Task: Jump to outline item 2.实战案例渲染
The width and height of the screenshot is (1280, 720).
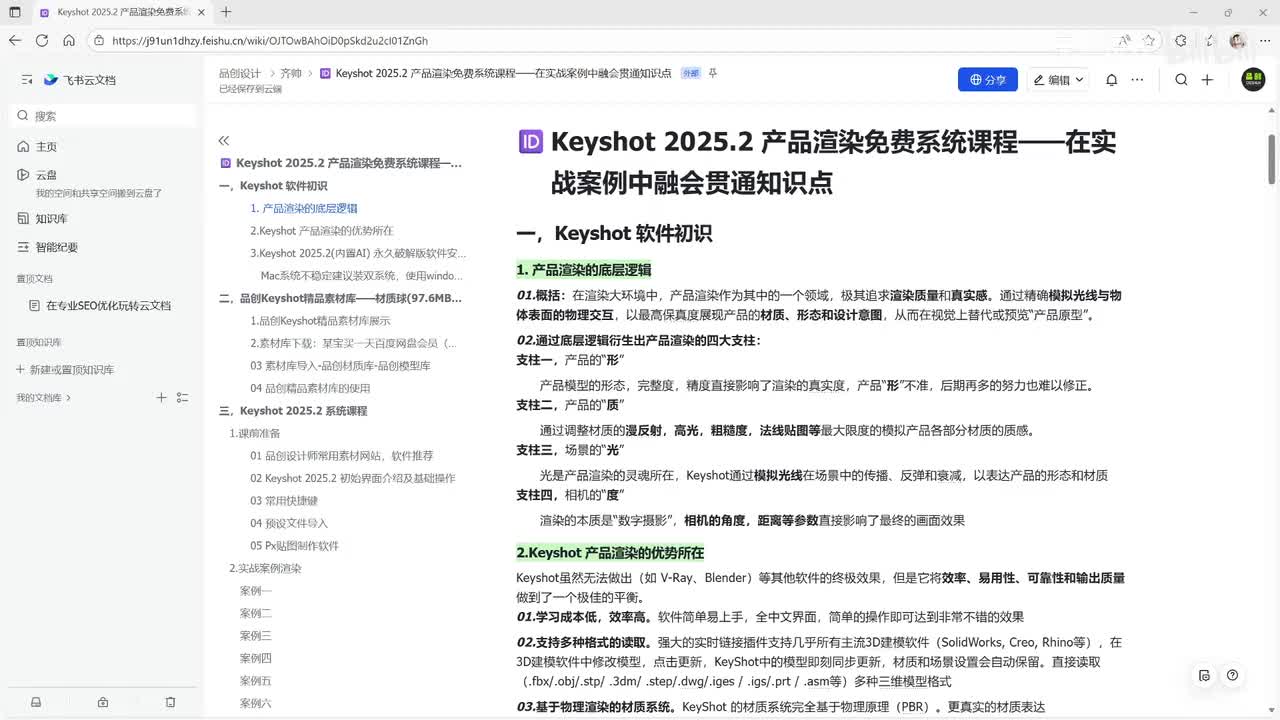Action: (x=265, y=568)
